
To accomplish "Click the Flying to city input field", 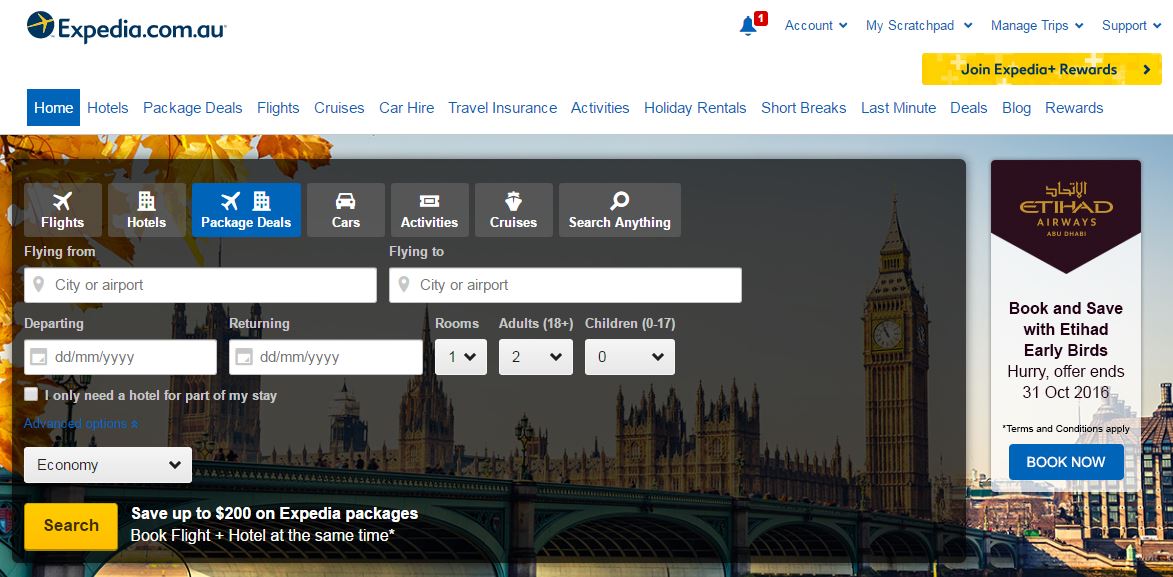I will coord(565,285).
